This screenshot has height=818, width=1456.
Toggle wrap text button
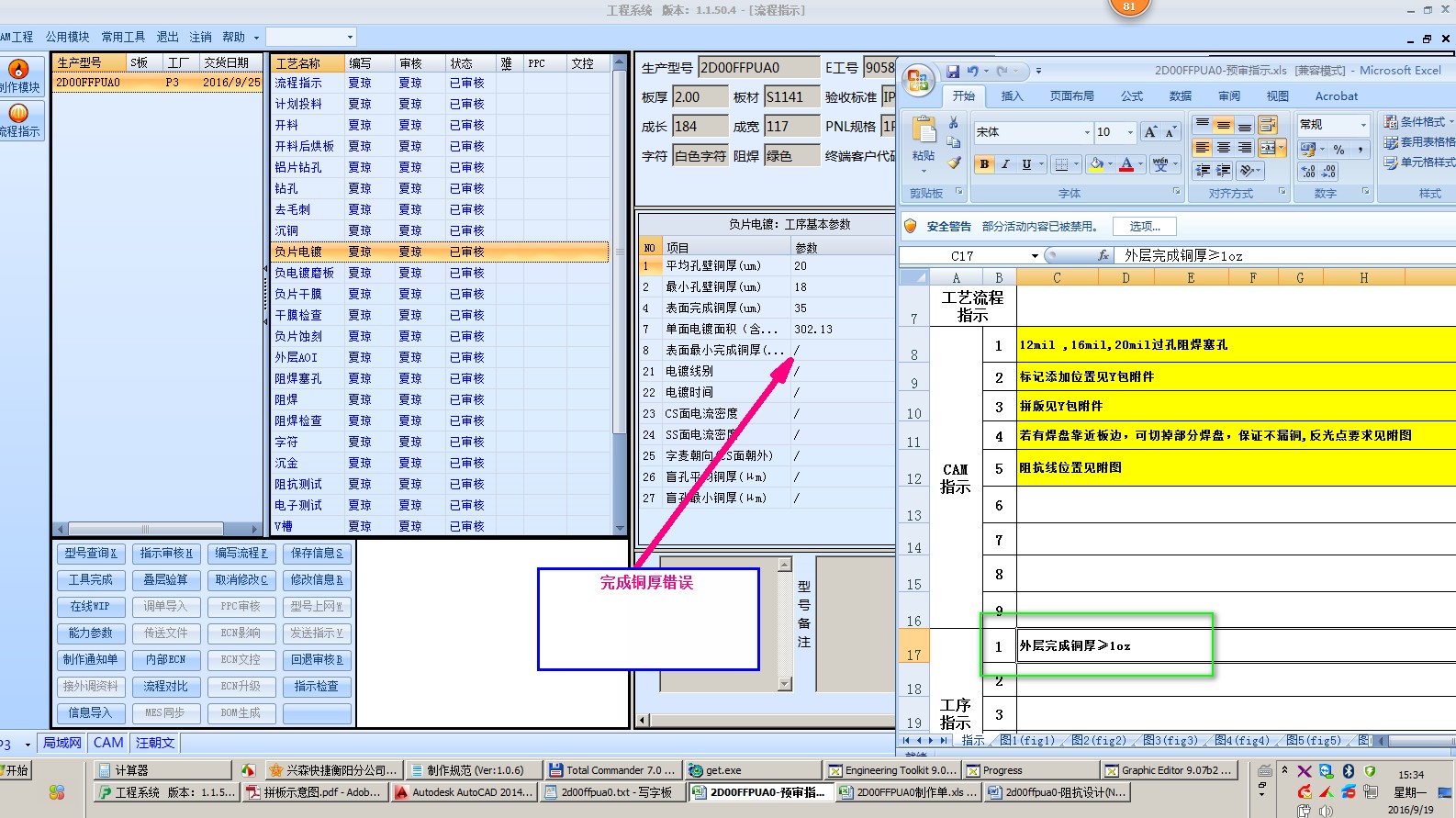(x=1268, y=125)
